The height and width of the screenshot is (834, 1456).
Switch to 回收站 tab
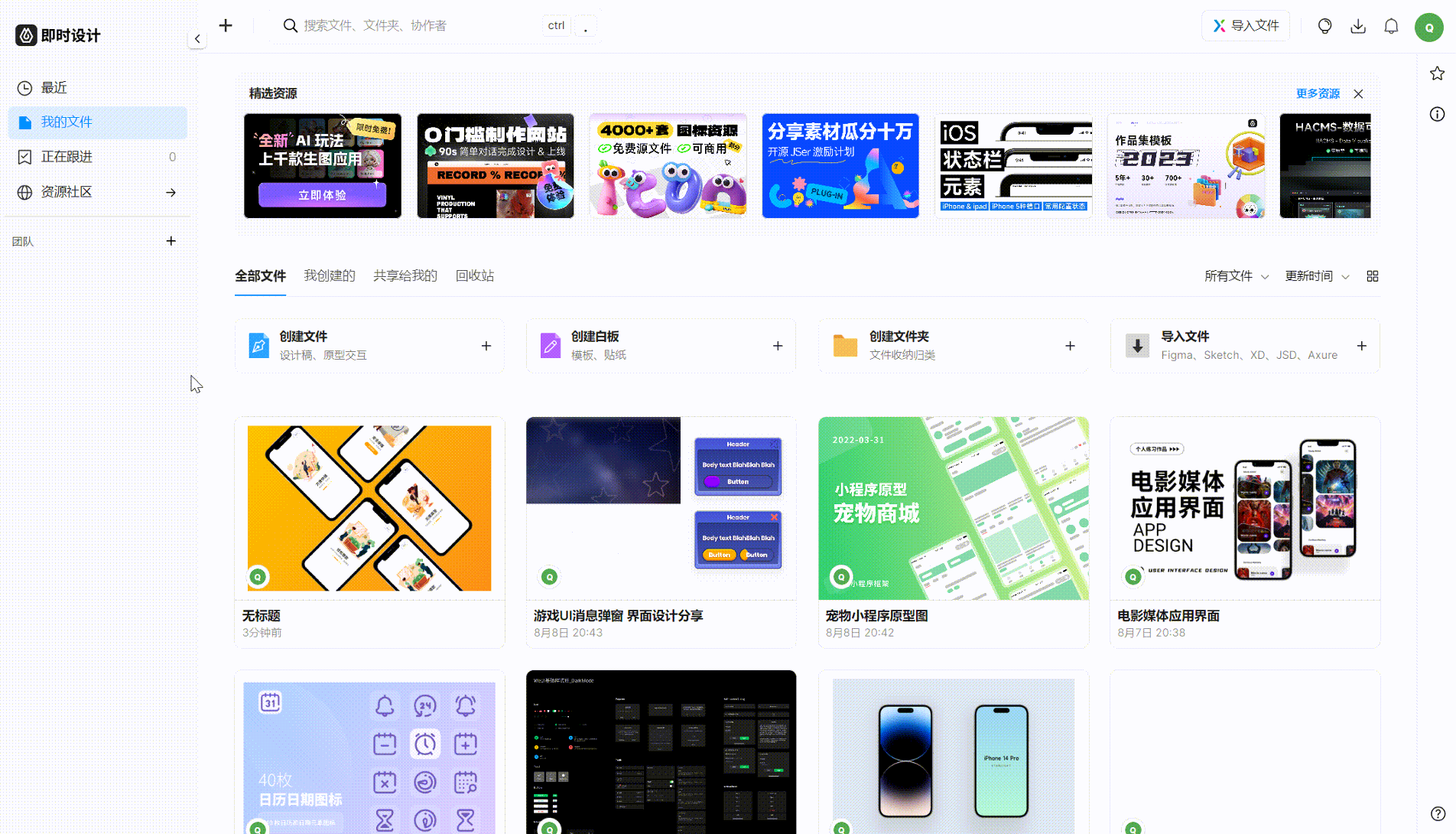pos(475,276)
